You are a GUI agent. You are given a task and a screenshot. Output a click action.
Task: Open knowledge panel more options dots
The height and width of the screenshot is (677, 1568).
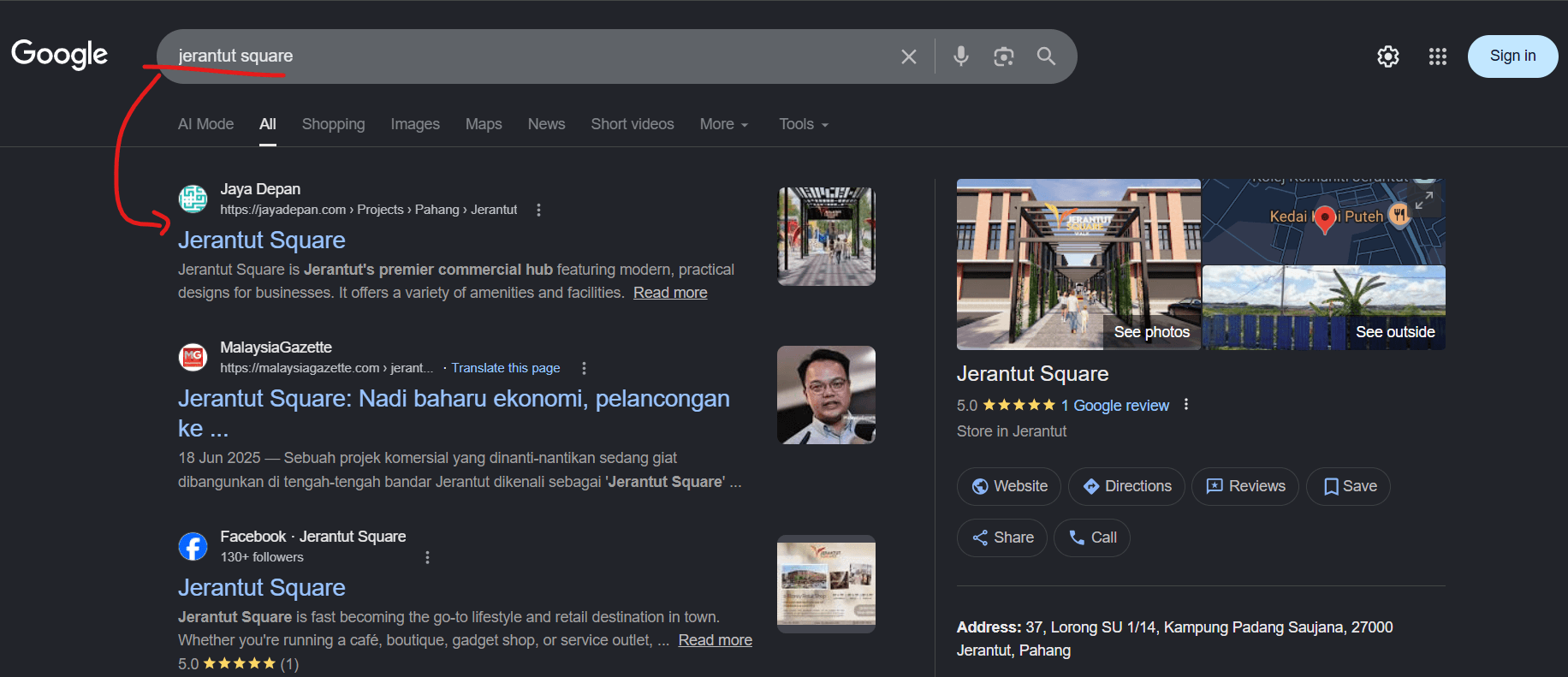point(1186,405)
